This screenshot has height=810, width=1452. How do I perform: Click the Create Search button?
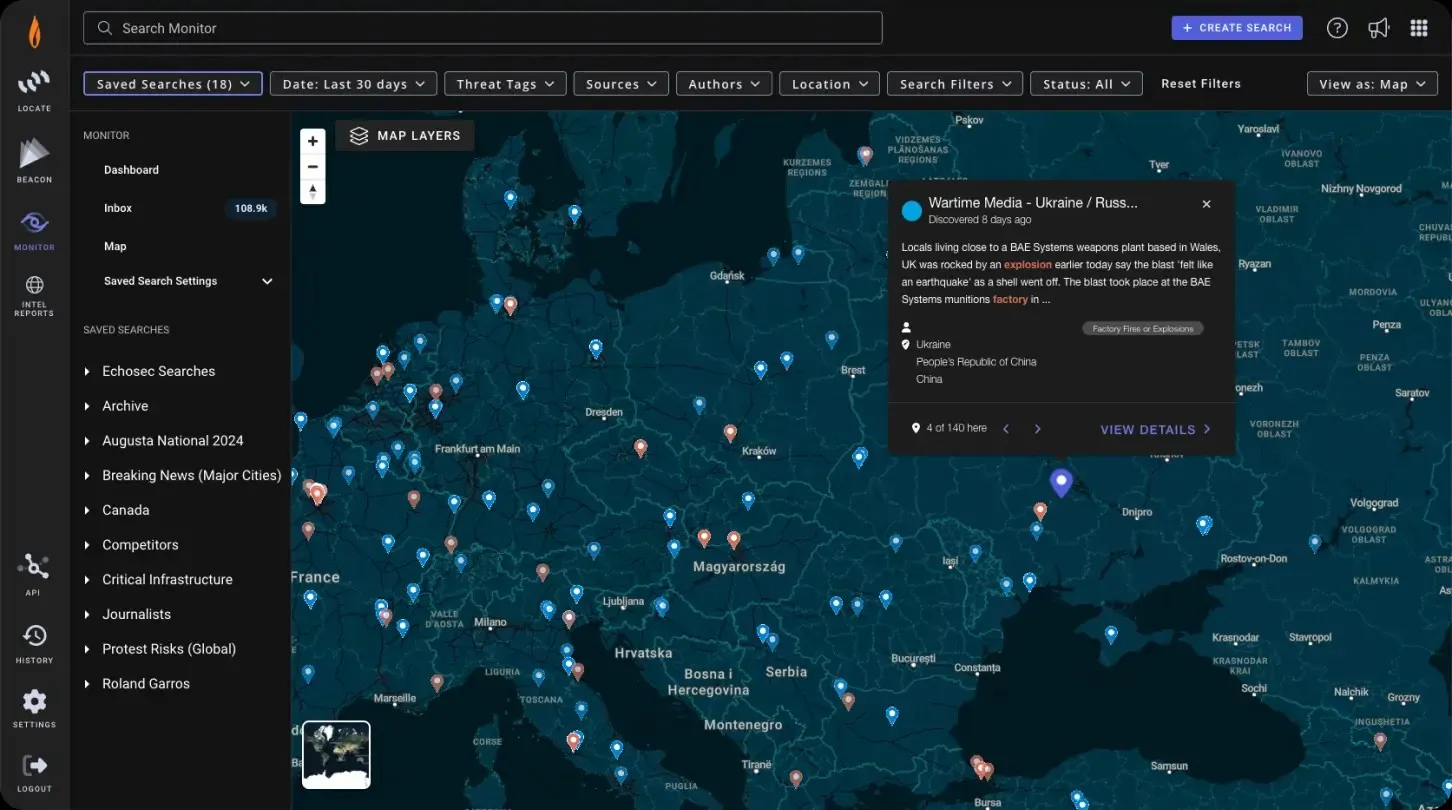tap(1236, 28)
